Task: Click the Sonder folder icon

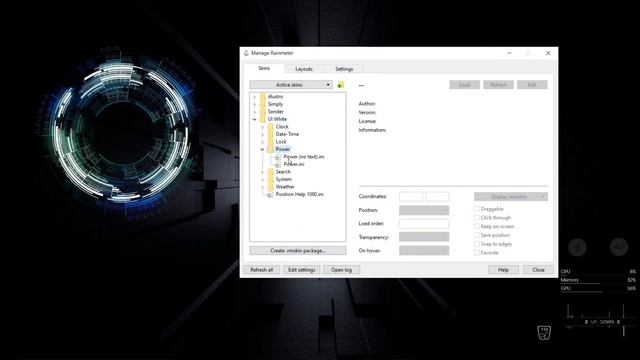Action: (x=263, y=111)
